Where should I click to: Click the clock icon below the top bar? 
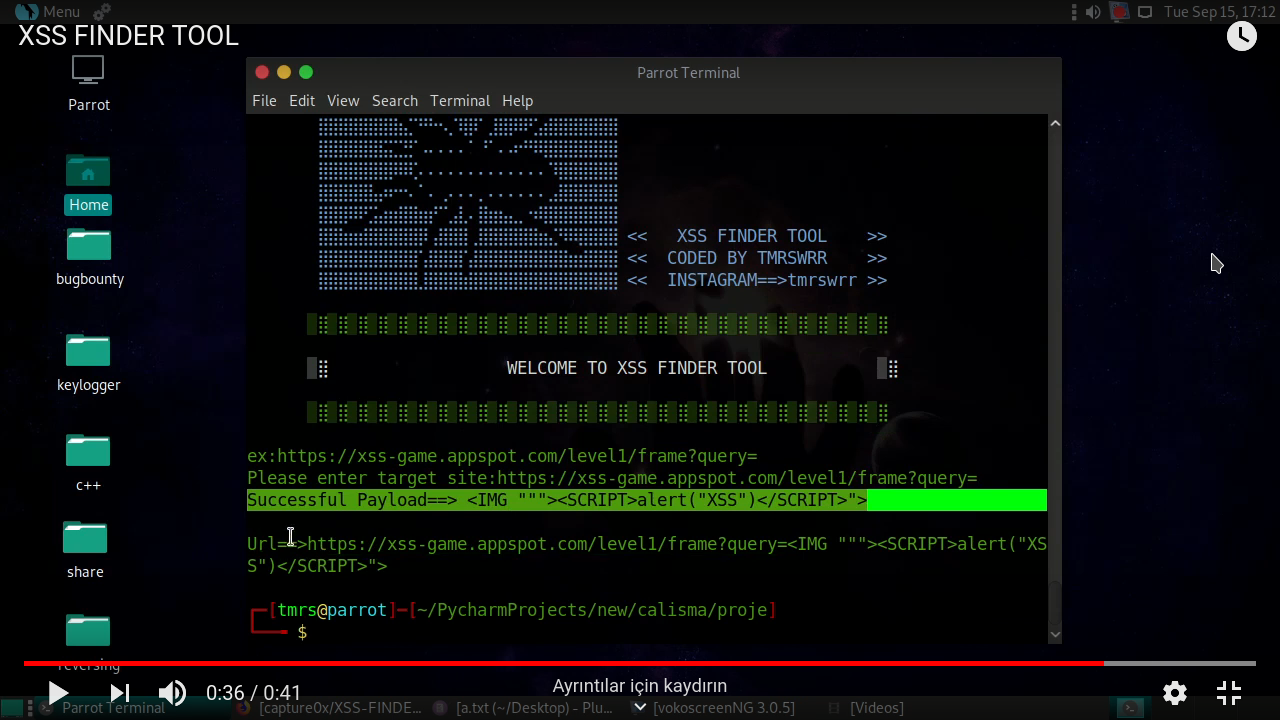point(1242,35)
